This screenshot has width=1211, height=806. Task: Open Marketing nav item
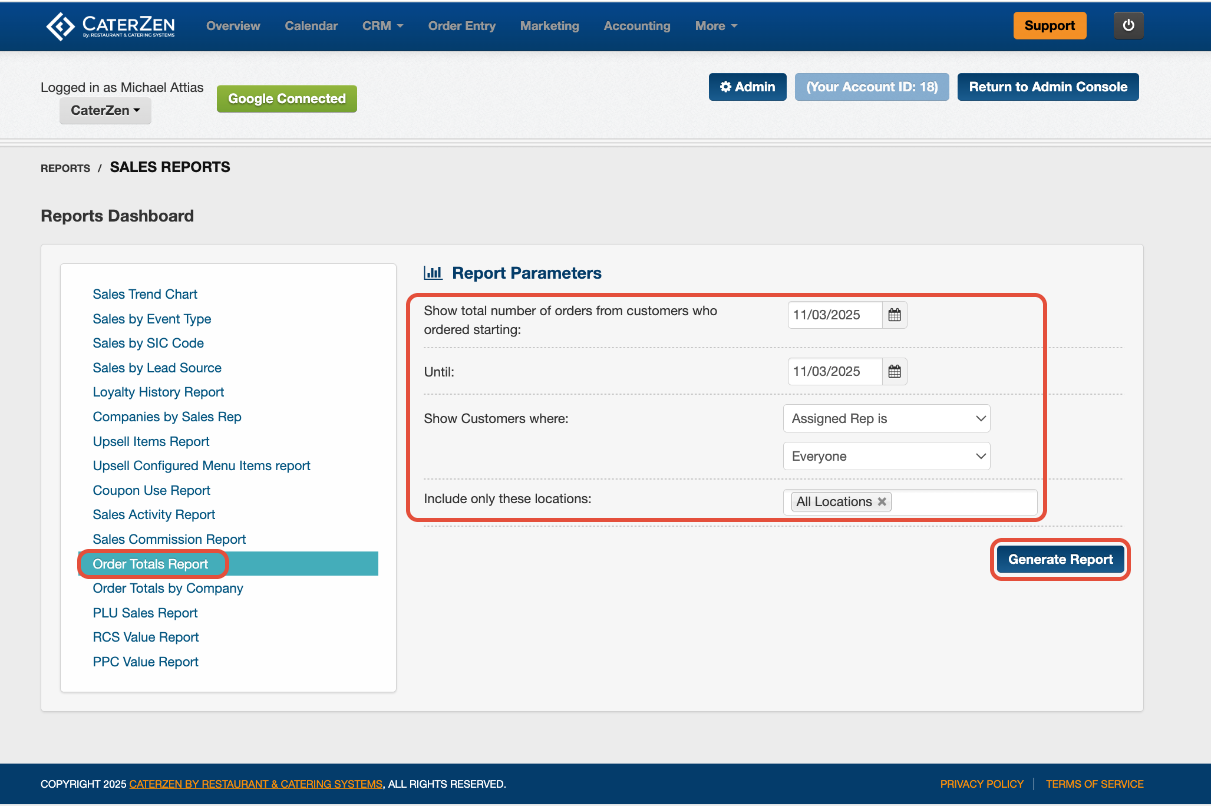550,26
